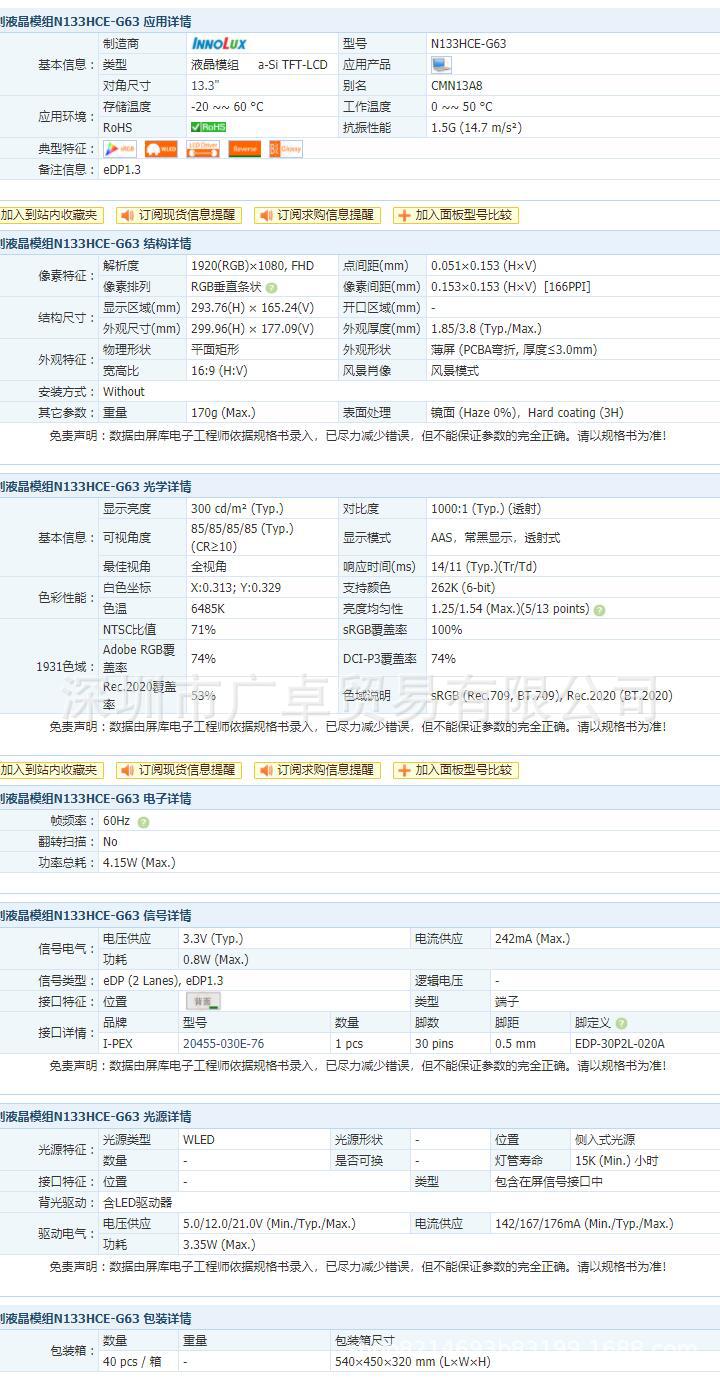This screenshot has width=720, height=1378.
Task: Click the 30 pins pin count cell
Action: [x=434, y=1044]
